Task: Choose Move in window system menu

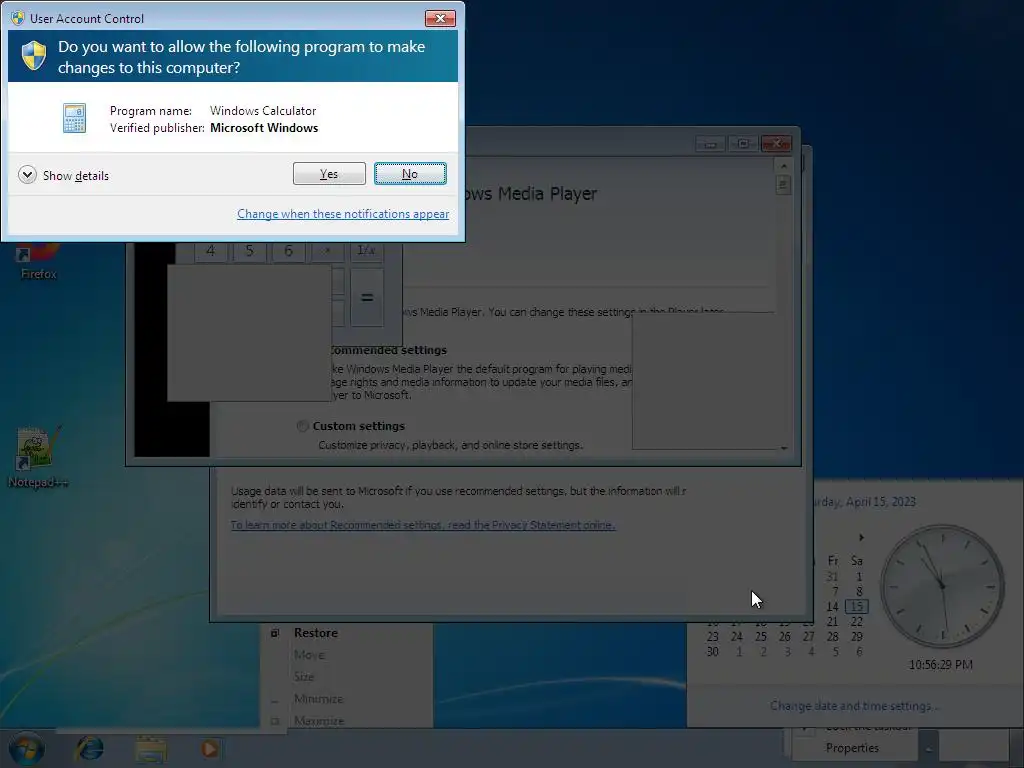Action: [x=309, y=654]
